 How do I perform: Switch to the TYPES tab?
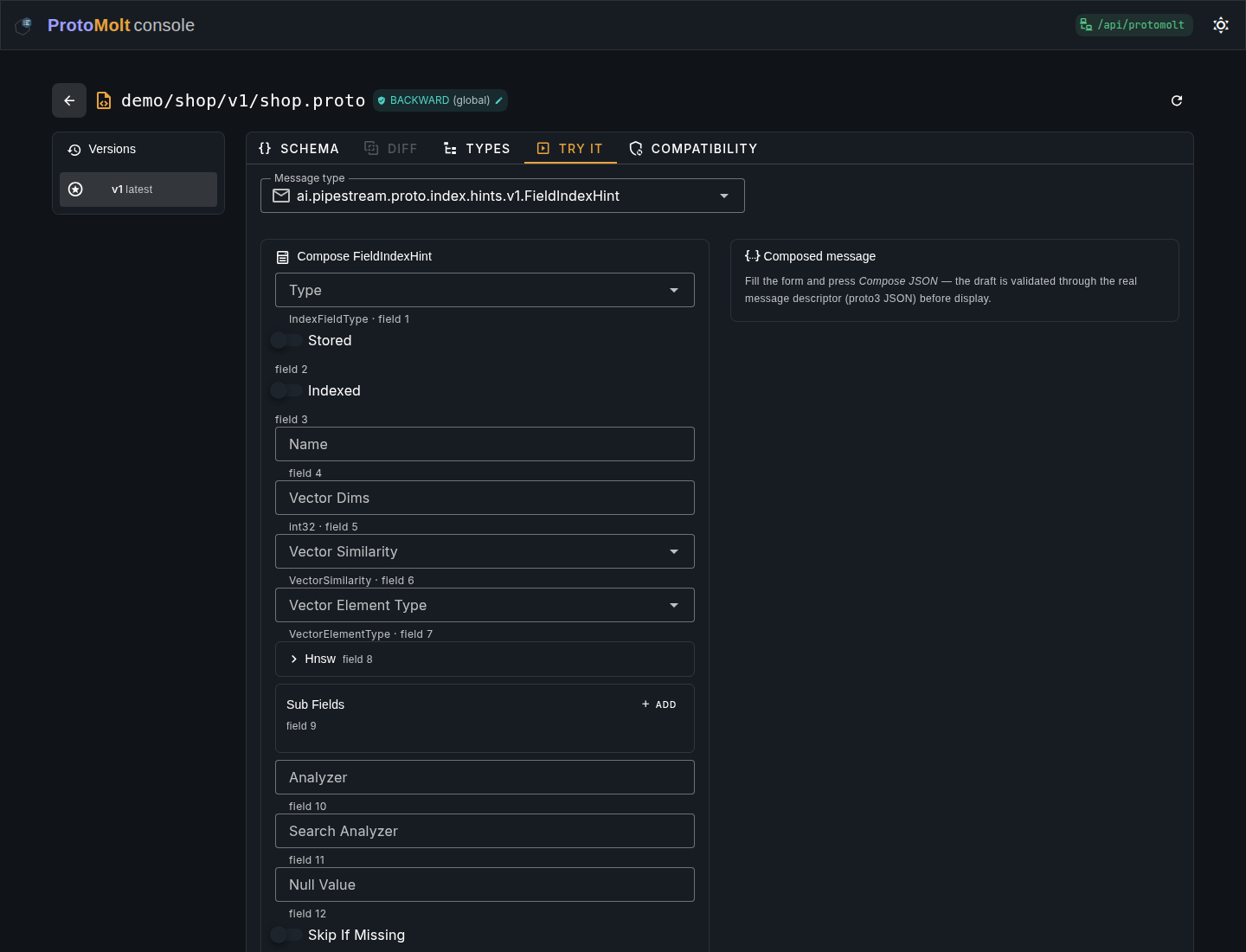click(x=477, y=149)
